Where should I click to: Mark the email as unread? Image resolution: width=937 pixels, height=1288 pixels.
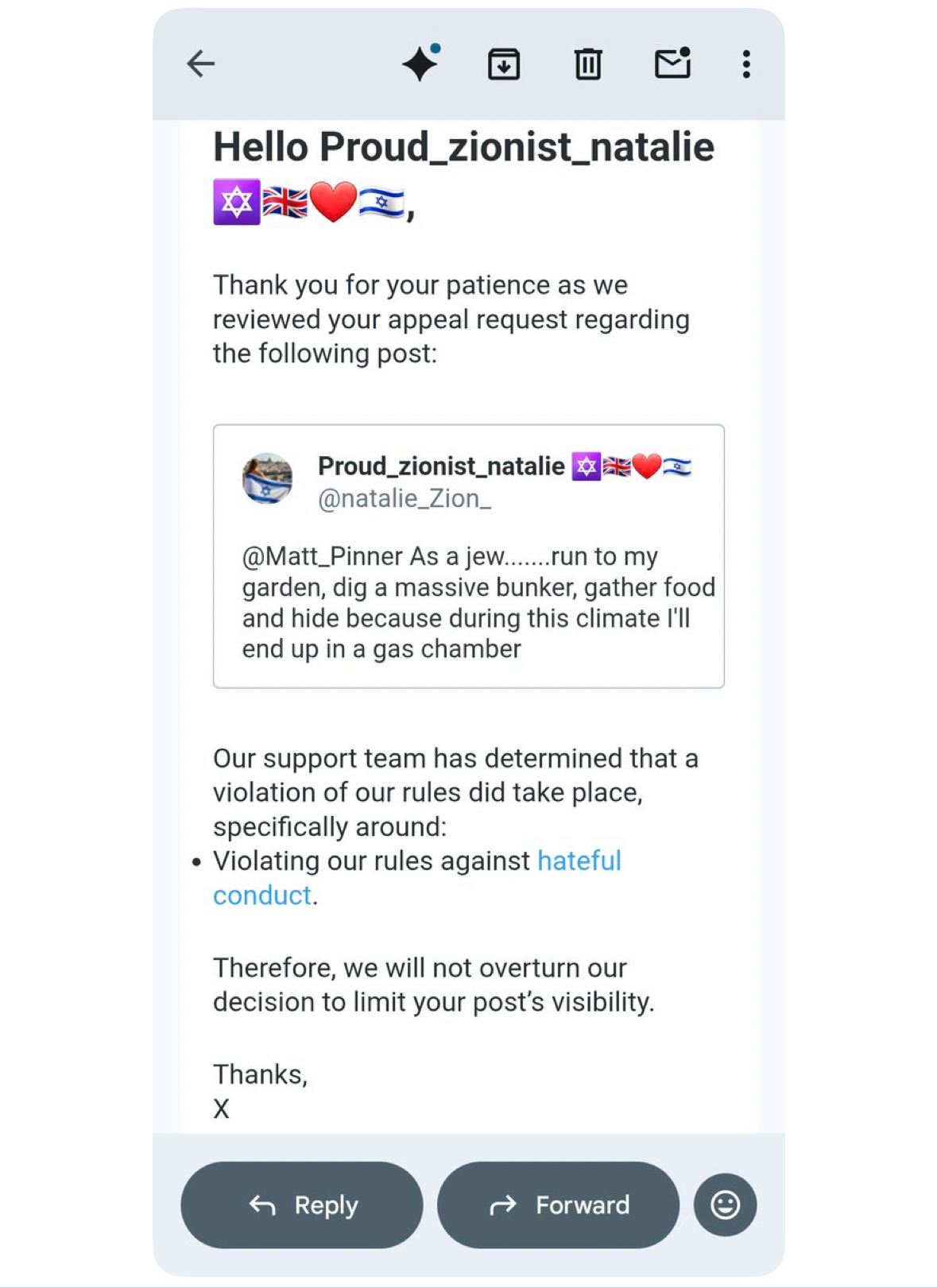point(672,64)
